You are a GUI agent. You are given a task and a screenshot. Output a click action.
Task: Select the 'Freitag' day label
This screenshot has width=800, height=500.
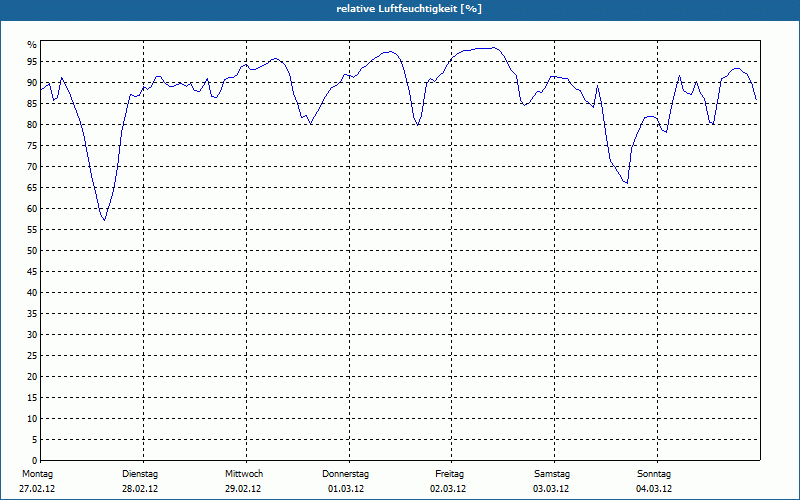pos(449,474)
